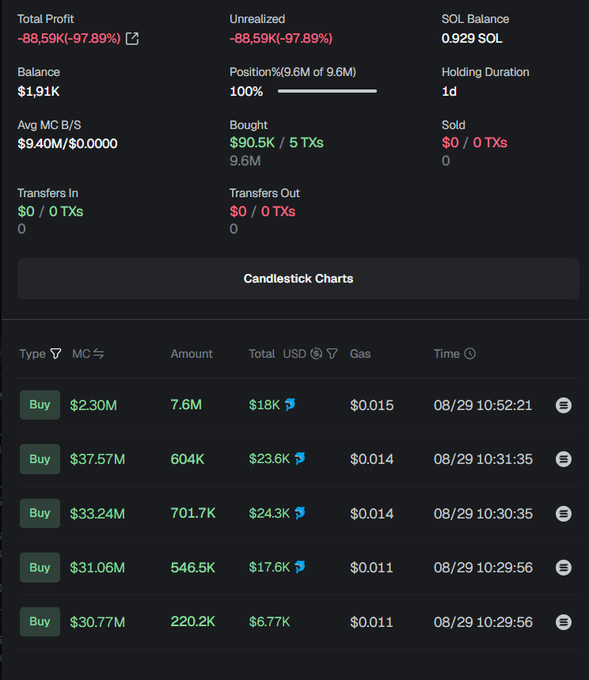
Task: Click the 9.6M bought token amount
Action: [245, 161]
